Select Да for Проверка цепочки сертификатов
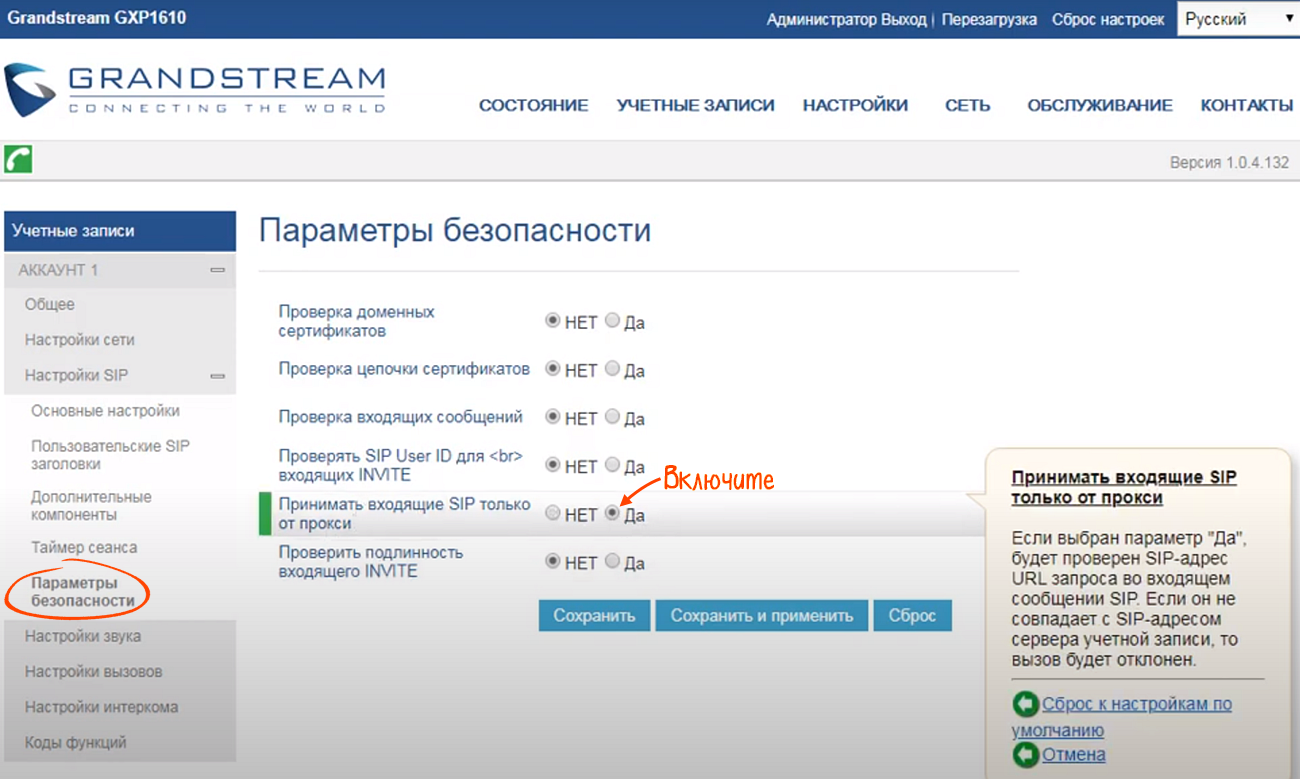This screenshot has height=779, width=1300. pyautogui.click(x=612, y=369)
